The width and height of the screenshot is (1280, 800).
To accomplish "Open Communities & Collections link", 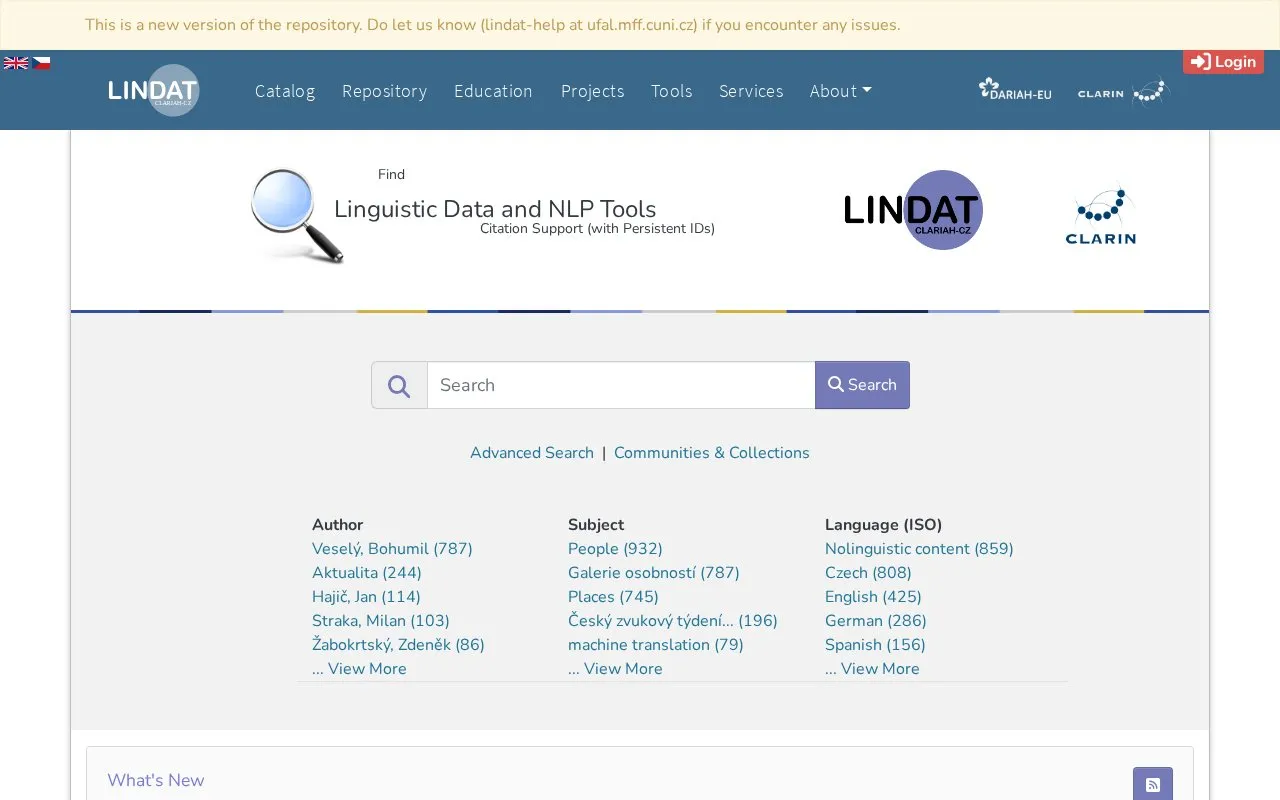I will click(x=712, y=453).
